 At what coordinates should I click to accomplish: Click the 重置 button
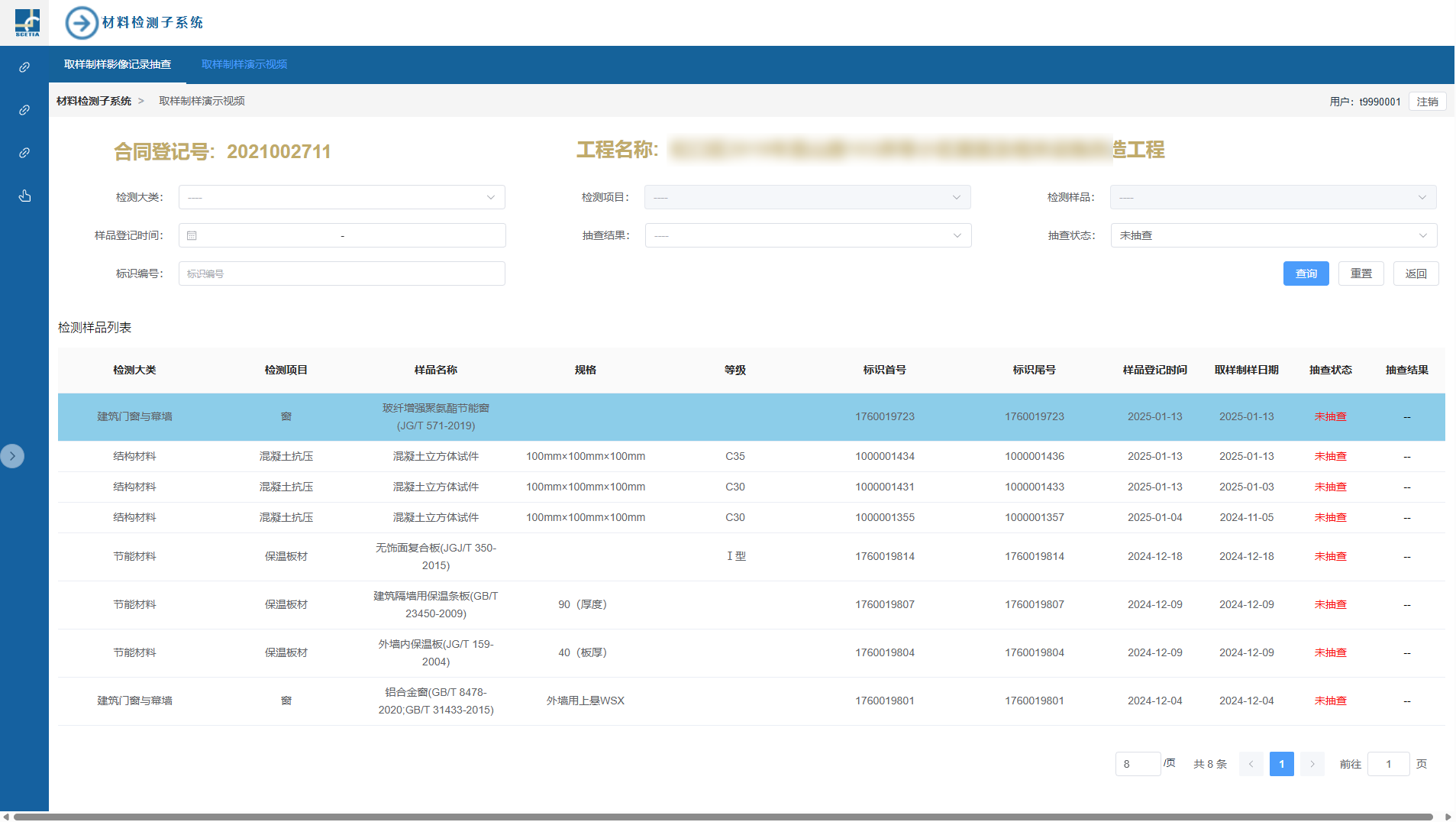point(1361,273)
